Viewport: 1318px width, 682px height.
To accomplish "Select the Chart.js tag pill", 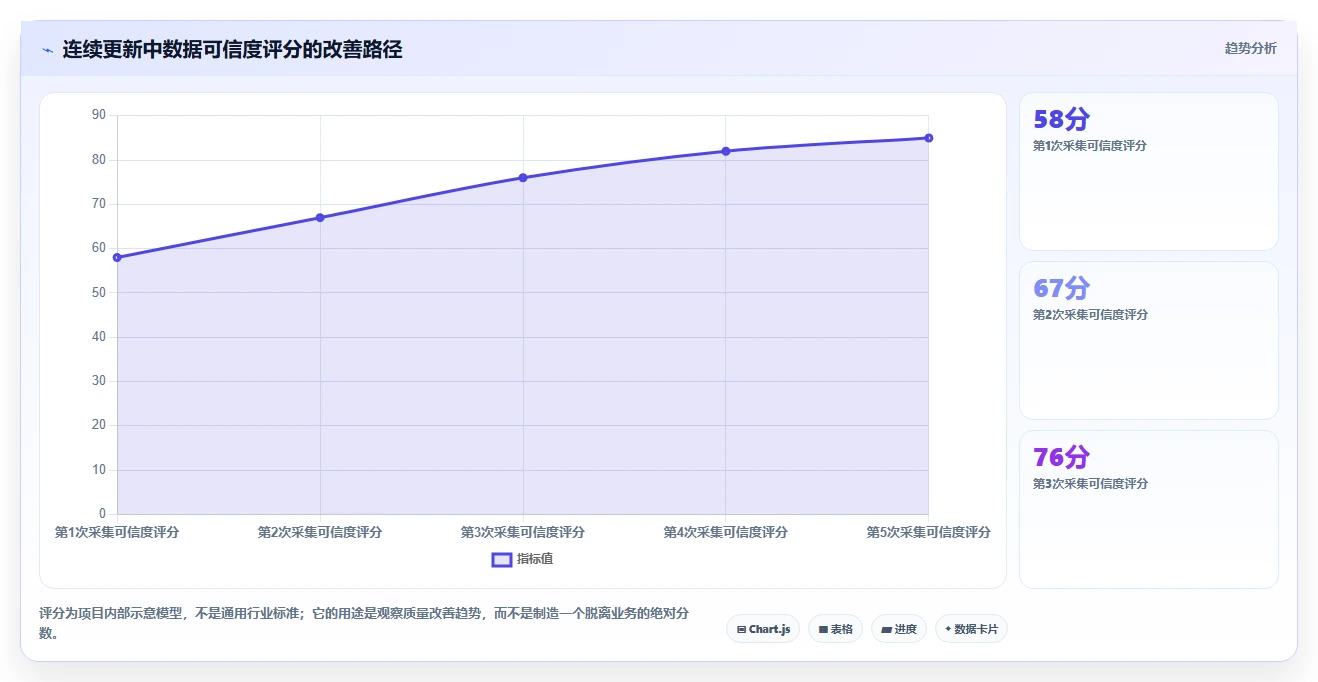I will pyautogui.click(x=763, y=629).
